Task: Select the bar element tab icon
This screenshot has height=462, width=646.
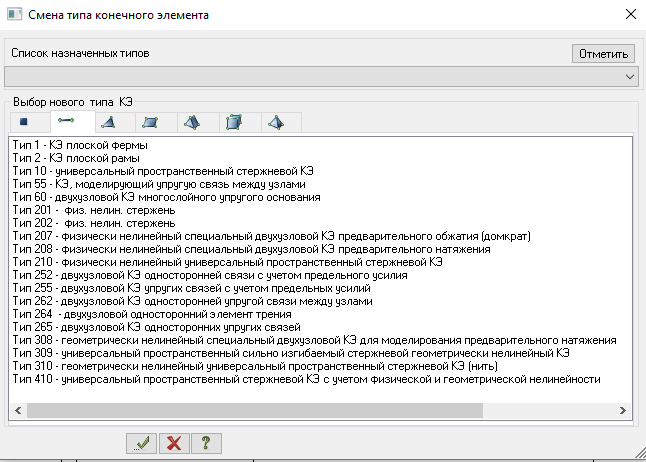Action: pyautogui.click(x=66, y=120)
